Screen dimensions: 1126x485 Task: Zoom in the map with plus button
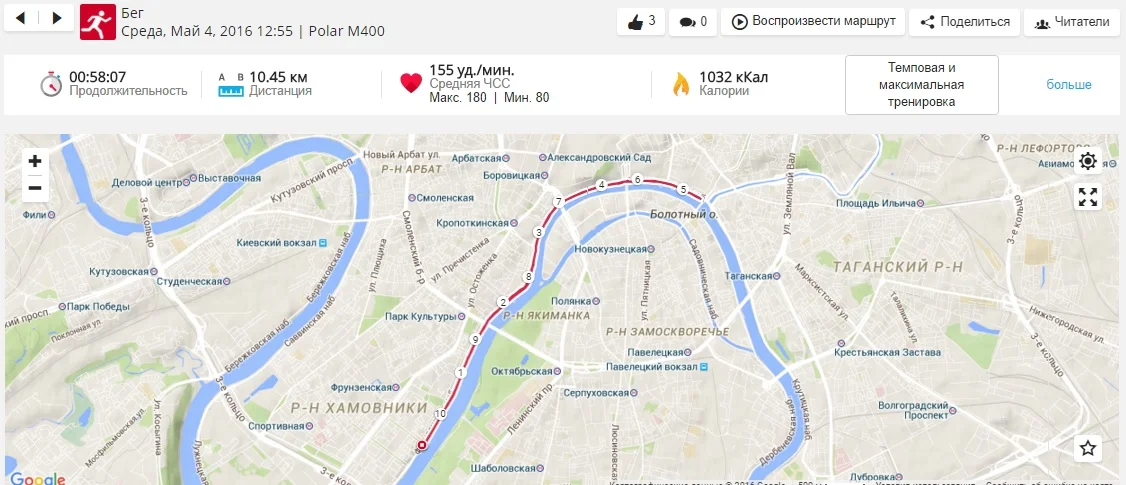(x=34, y=162)
